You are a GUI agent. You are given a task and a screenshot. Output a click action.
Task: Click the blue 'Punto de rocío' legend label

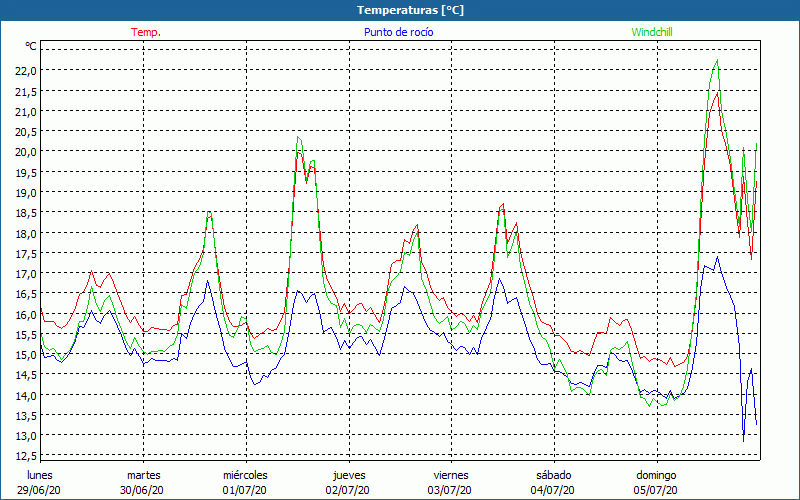(x=398, y=32)
